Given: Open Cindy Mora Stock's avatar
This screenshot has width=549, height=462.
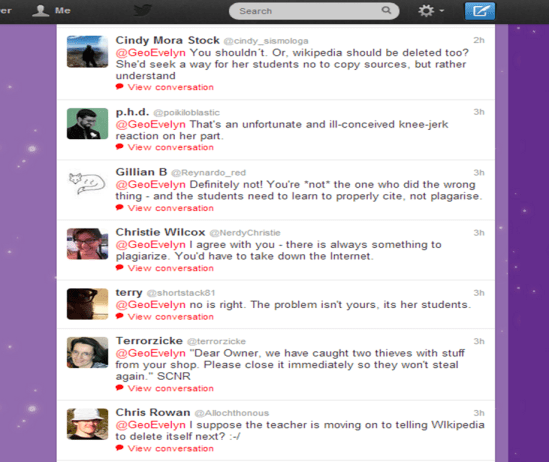Looking at the screenshot, I should pos(87,51).
